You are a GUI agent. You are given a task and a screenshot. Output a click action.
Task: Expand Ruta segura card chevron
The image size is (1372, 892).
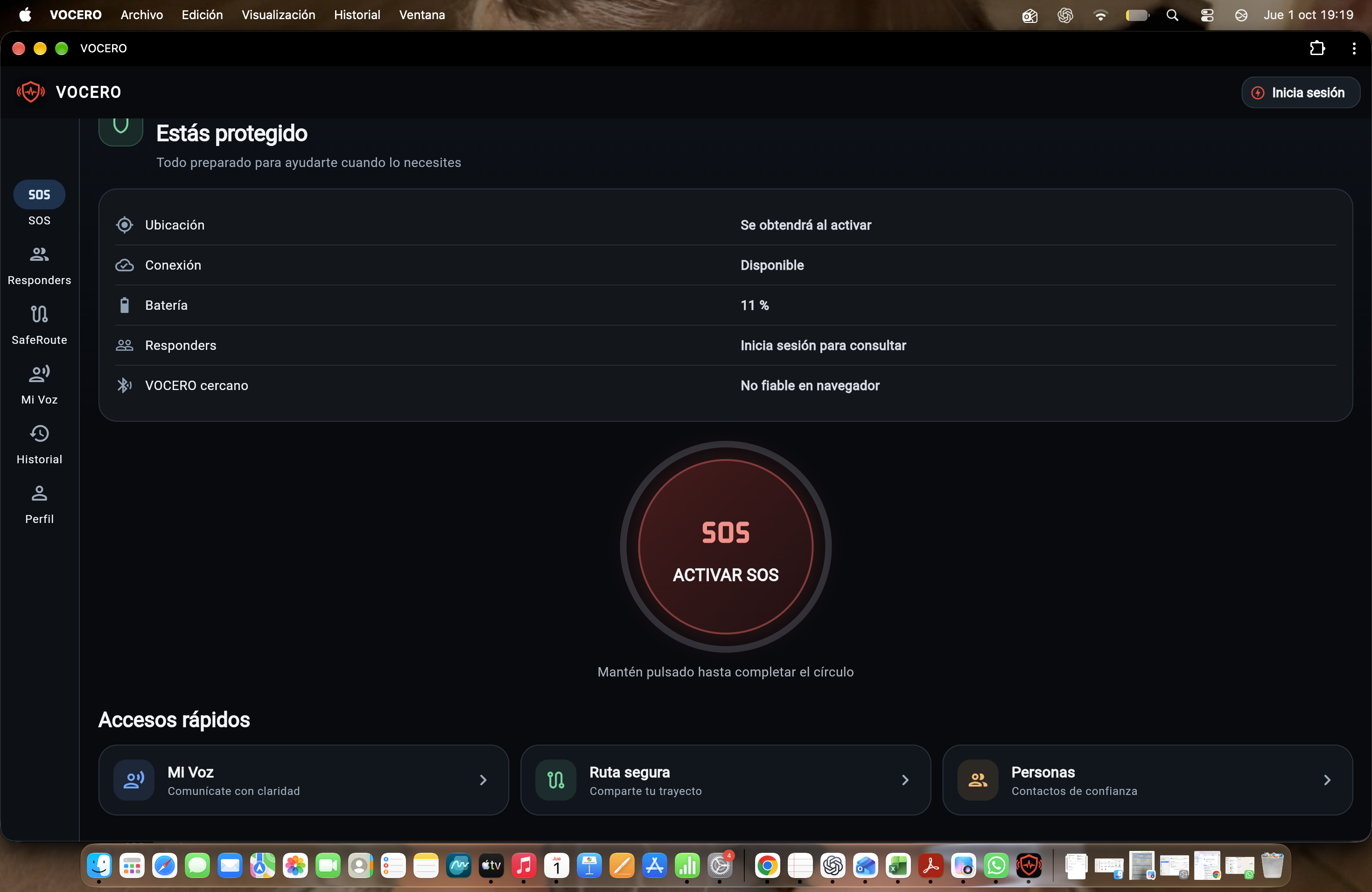pyautogui.click(x=905, y=780)
